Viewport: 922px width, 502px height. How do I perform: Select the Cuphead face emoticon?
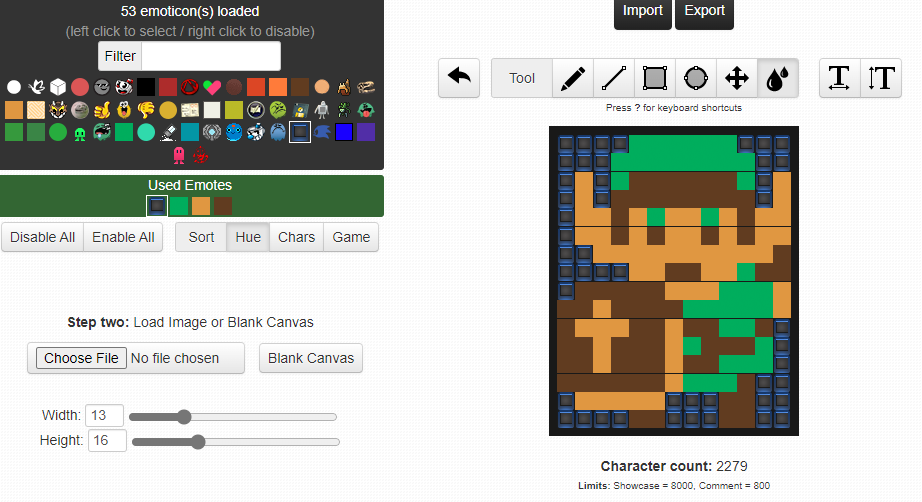pyautogui.click(x=124, y=87)
